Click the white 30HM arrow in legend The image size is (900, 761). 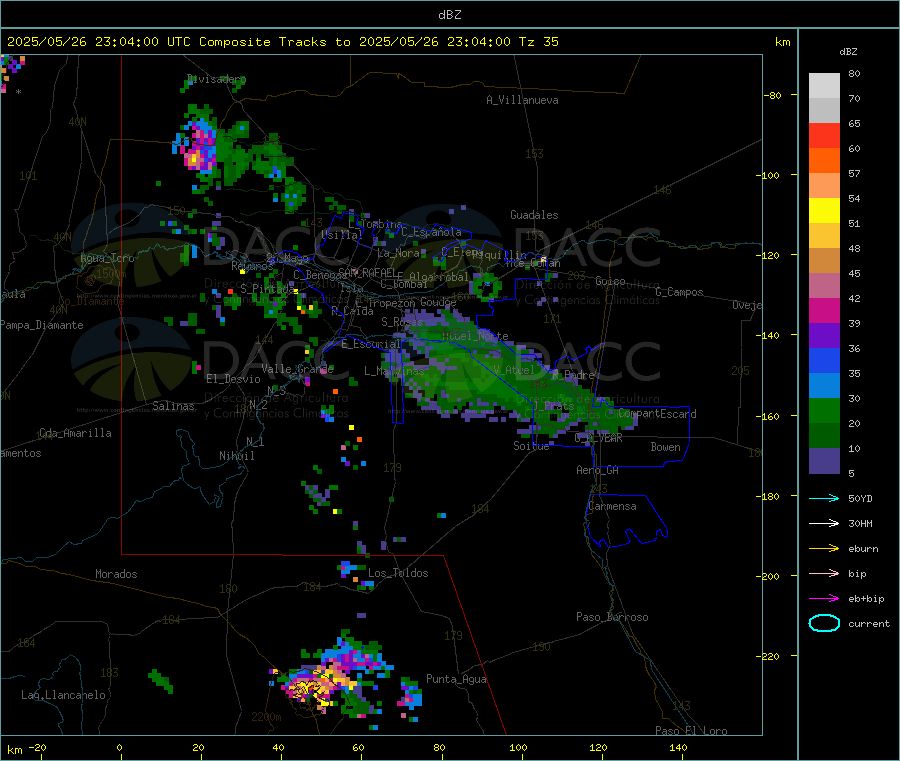pos(824,523)
